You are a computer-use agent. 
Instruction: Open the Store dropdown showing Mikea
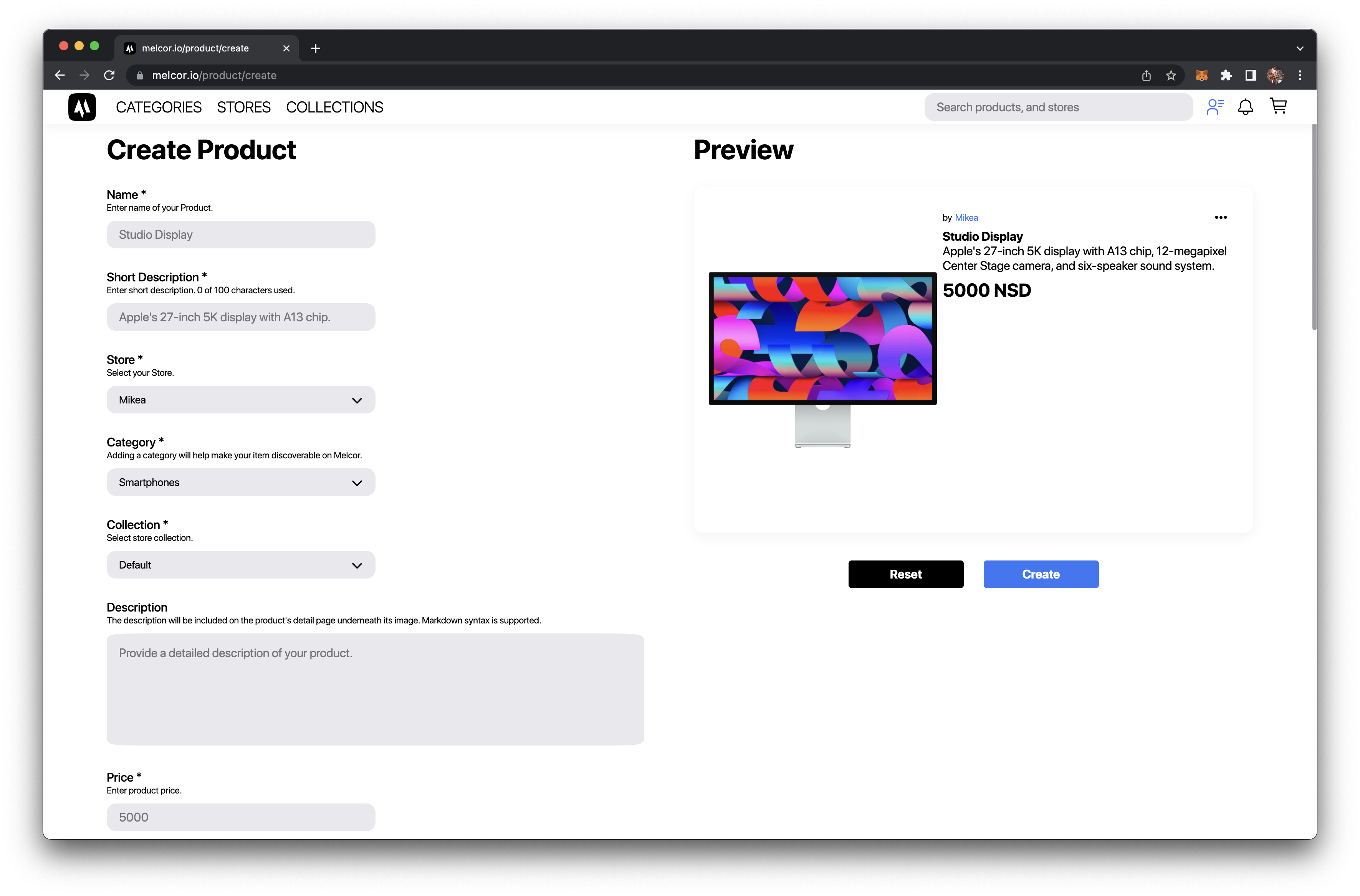pyautogui.click(x=241, y=399)
